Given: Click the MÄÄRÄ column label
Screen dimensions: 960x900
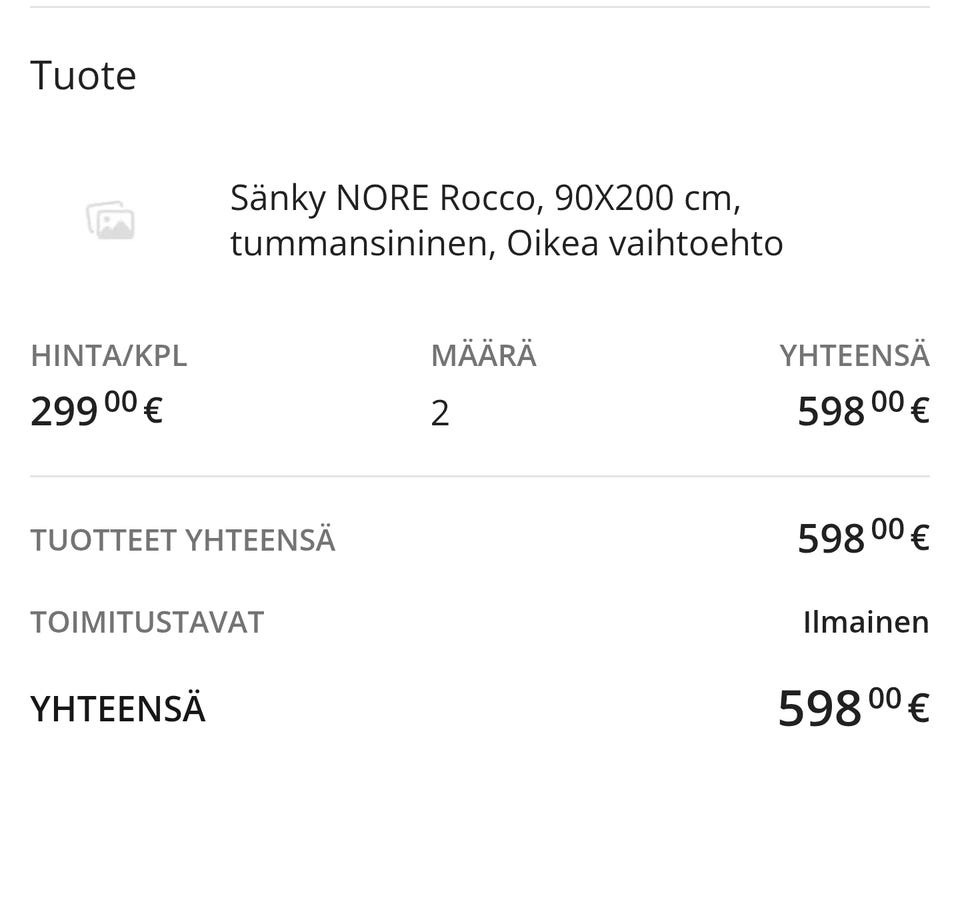Looking at the screenshot, I should pos(484,356).
